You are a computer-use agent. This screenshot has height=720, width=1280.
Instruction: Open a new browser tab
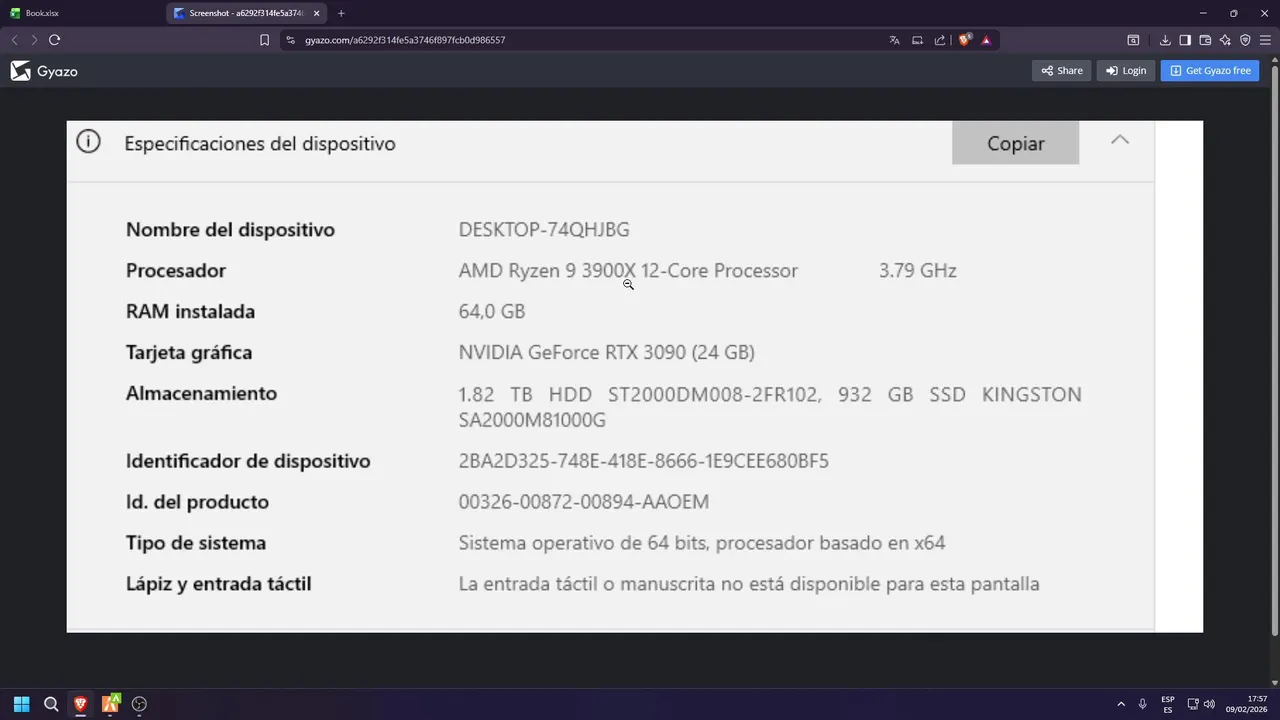341,13
